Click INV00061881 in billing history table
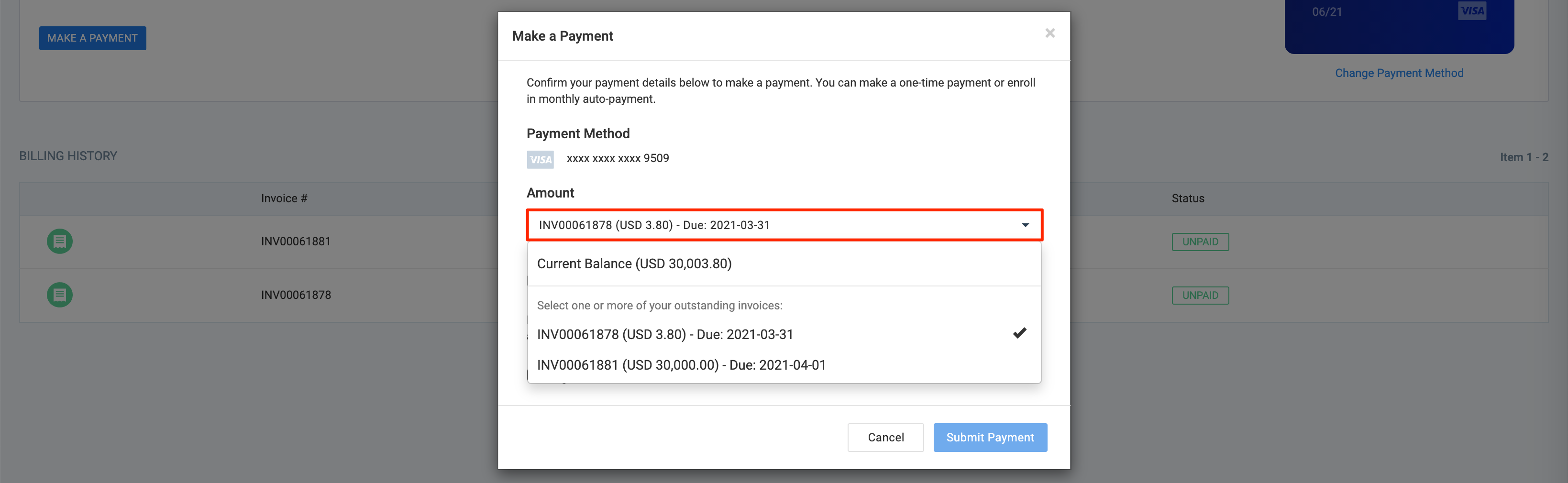This screenshot has width=1568, height=483. (296, 241)
